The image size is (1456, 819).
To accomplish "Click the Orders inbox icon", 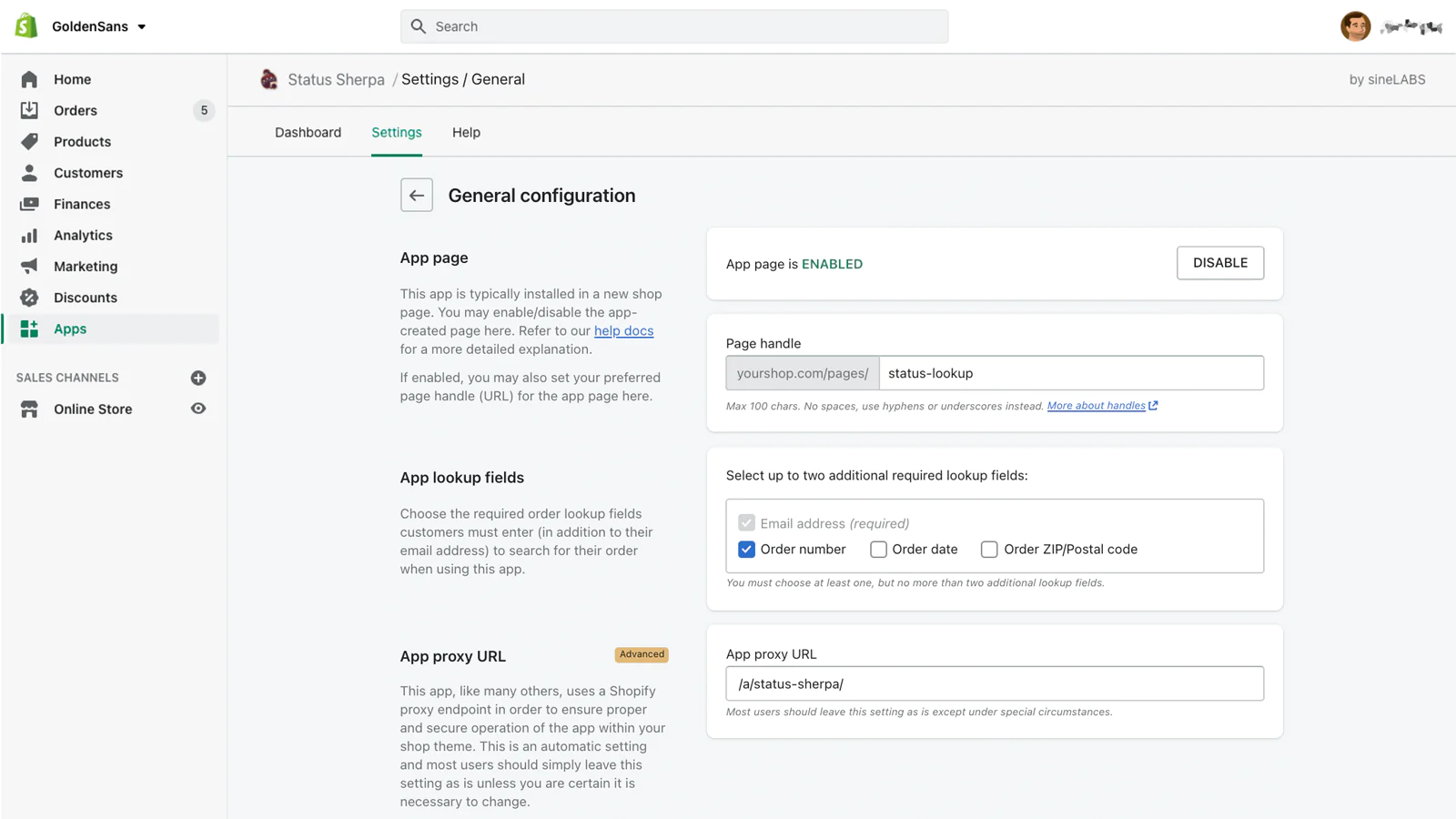I will 29,110.
